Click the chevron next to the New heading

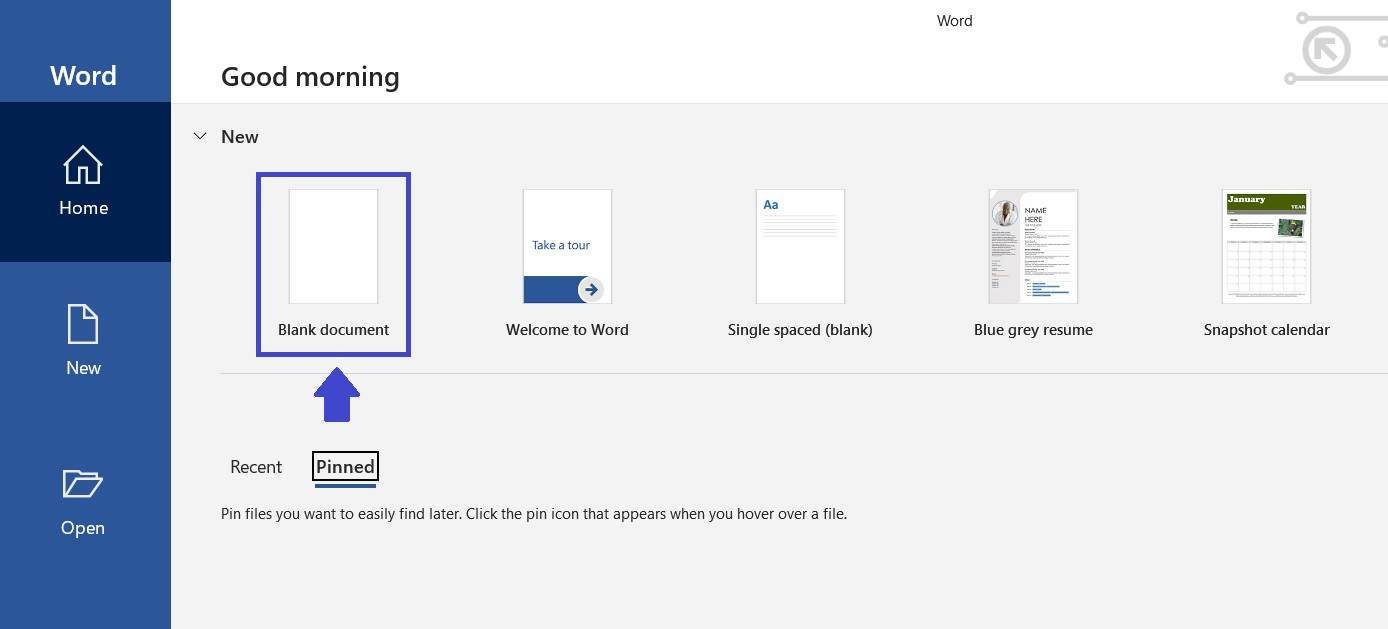[x=200, y=136]
